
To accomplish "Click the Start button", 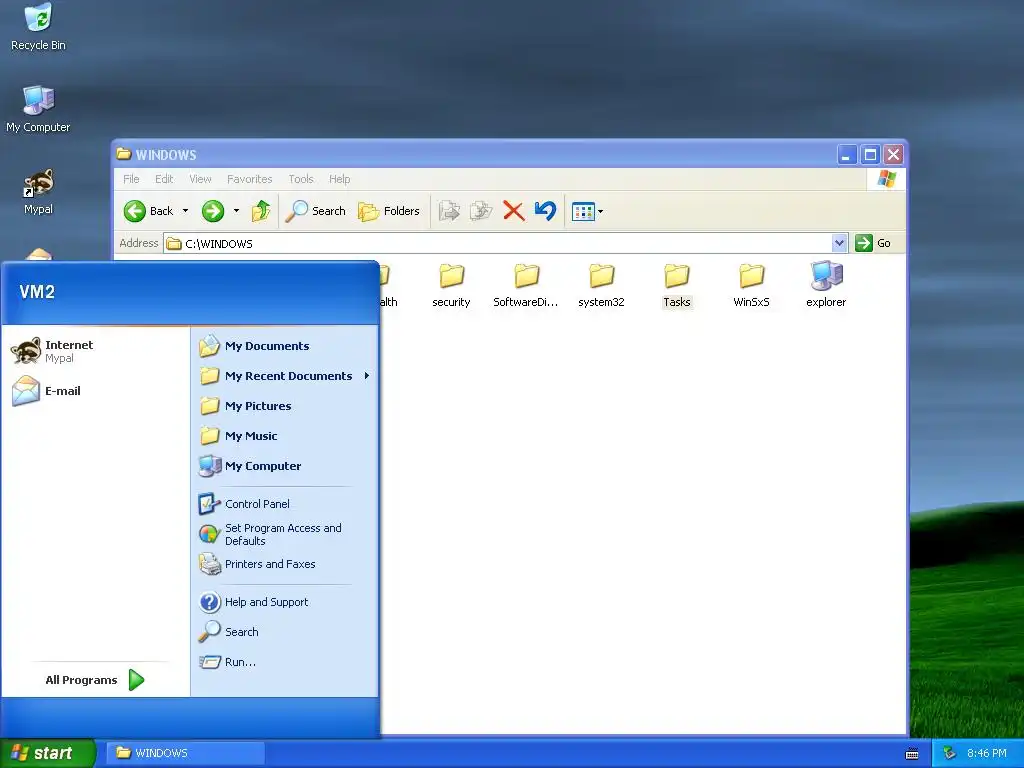I will tap(47, 754).
